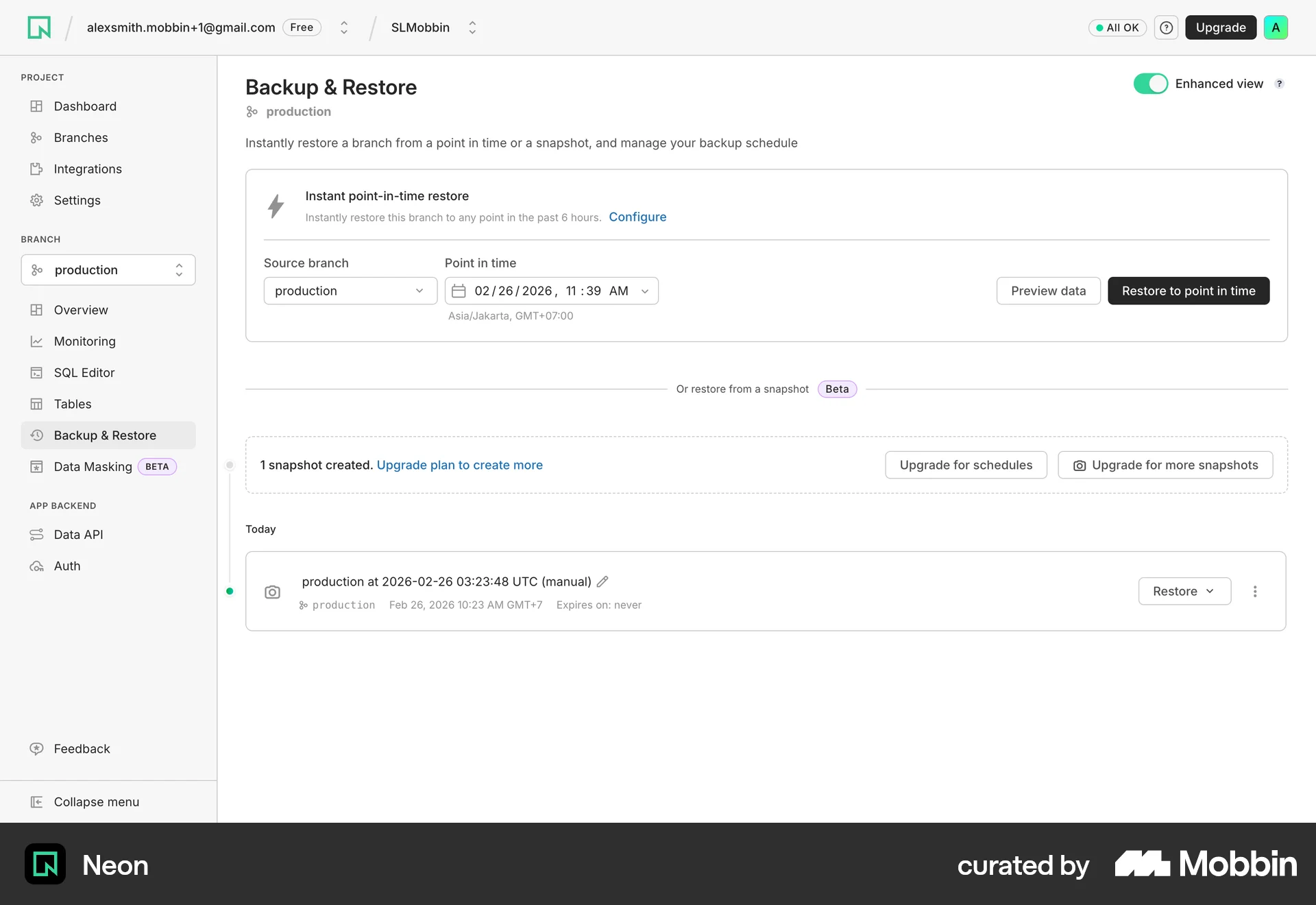Screen dimensions: 1316x905
Task: Click the calendar icon in date field
Action: (459, 291)
